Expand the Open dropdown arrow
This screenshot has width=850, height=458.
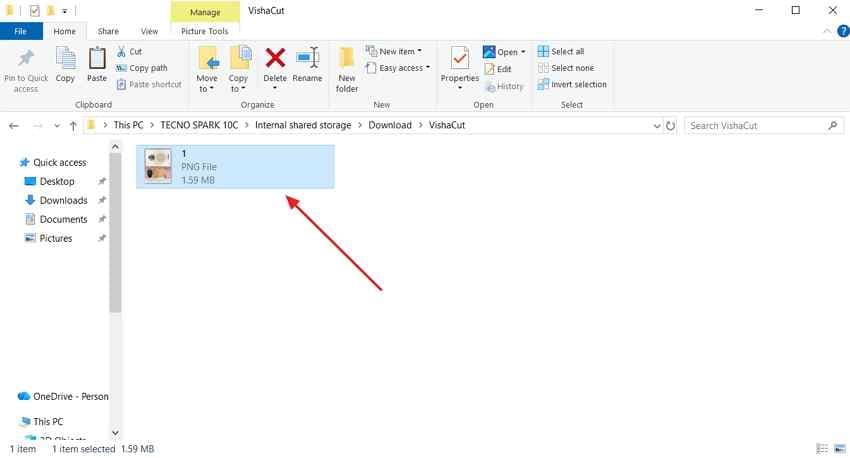pos(523,52)
